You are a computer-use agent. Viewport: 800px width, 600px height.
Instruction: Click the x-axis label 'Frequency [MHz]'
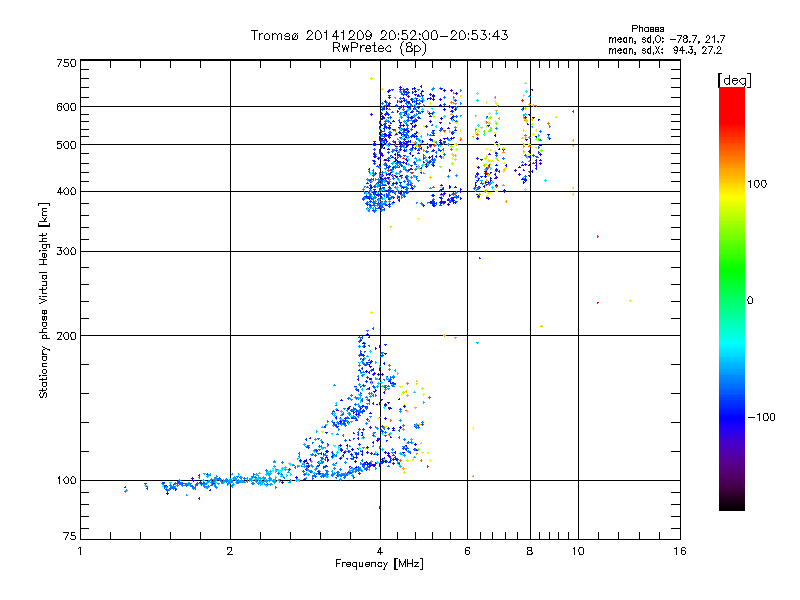(x=379, y=564)
